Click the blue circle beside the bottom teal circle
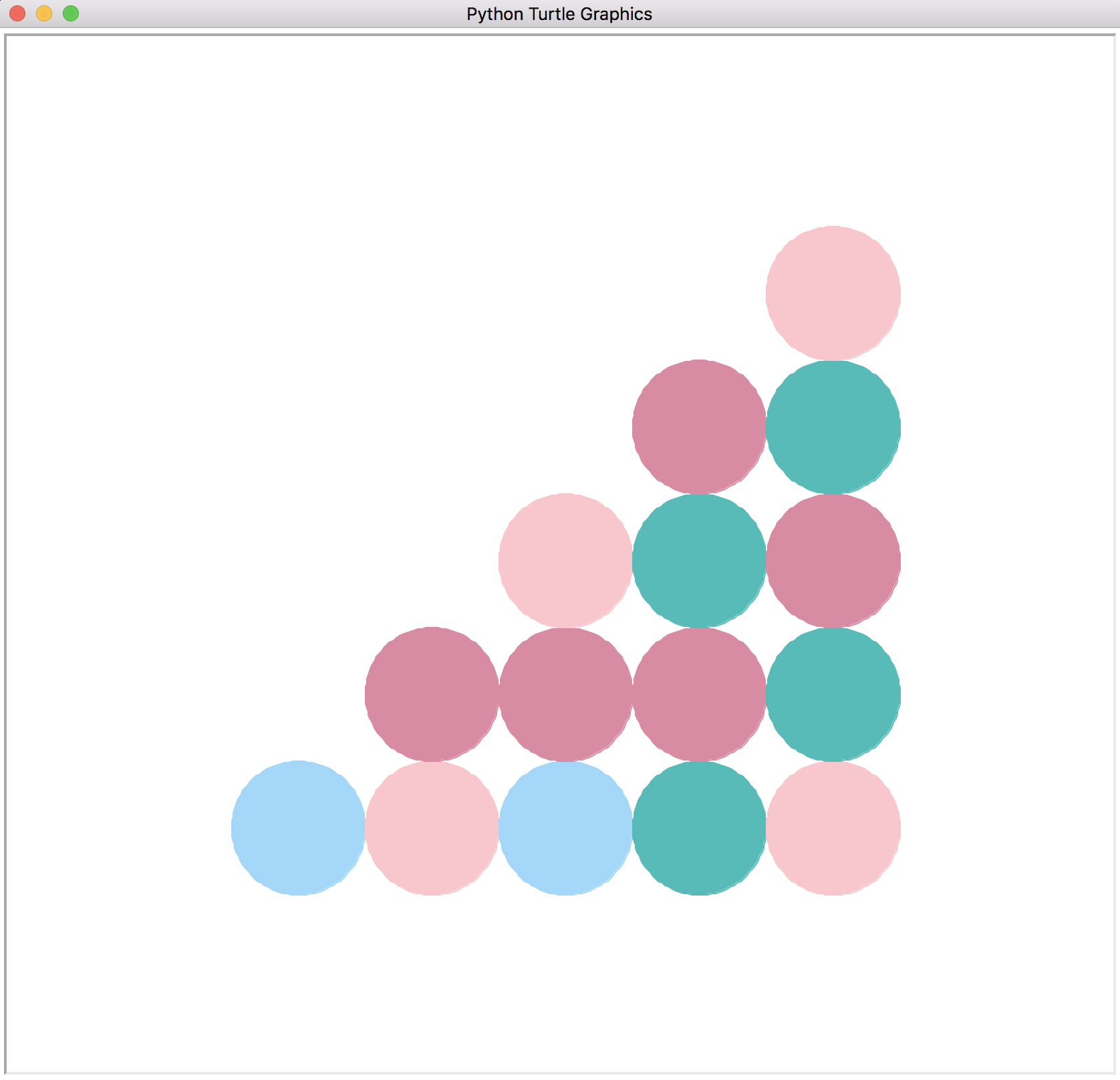This screenshot has width=1120, height=1080. pos(566,827)
